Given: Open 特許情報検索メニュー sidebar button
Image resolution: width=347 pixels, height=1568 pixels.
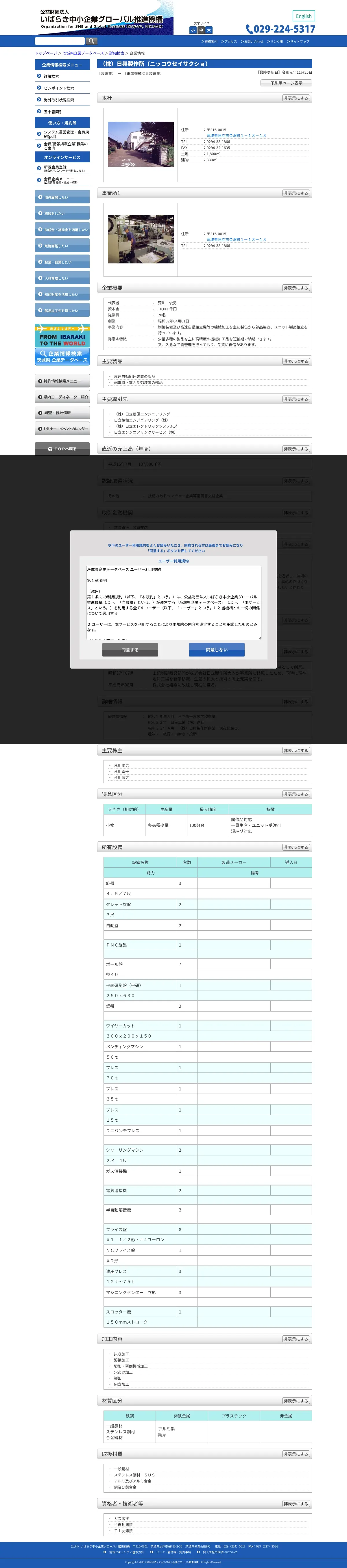Looking at the screenshot, I should [62, 381].
